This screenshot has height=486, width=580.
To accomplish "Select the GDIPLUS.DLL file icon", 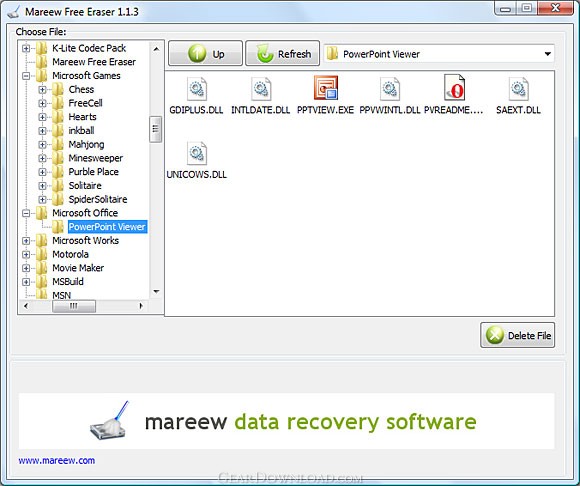I will (196, 89).
